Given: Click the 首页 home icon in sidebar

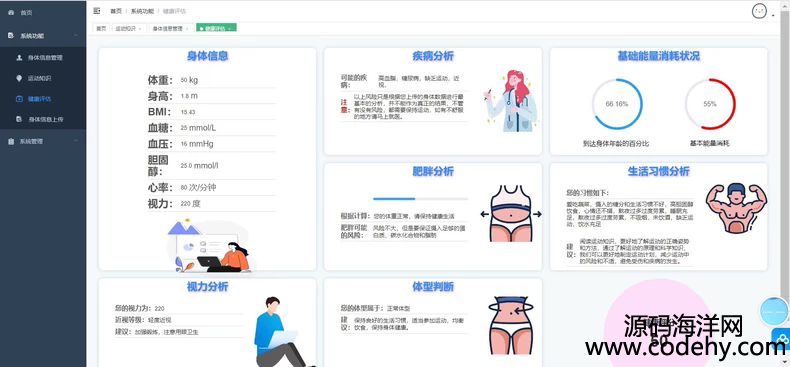Looking at the screenshot, I should 11,13.
